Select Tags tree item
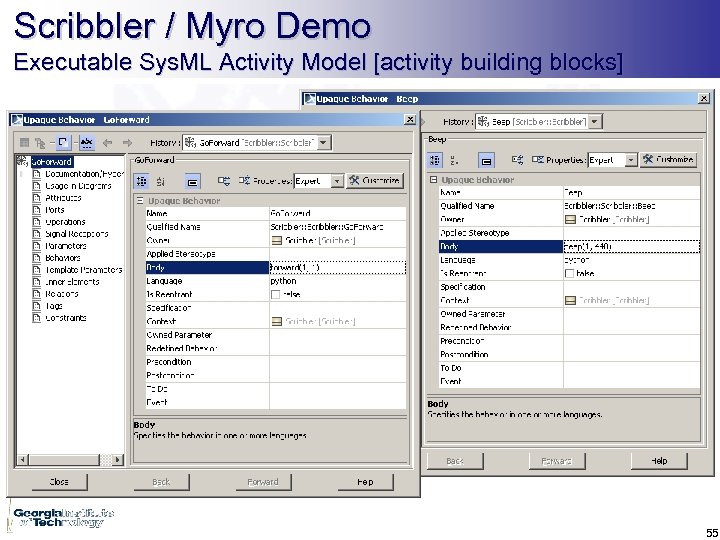720x540 pixels. pos(54,306)
